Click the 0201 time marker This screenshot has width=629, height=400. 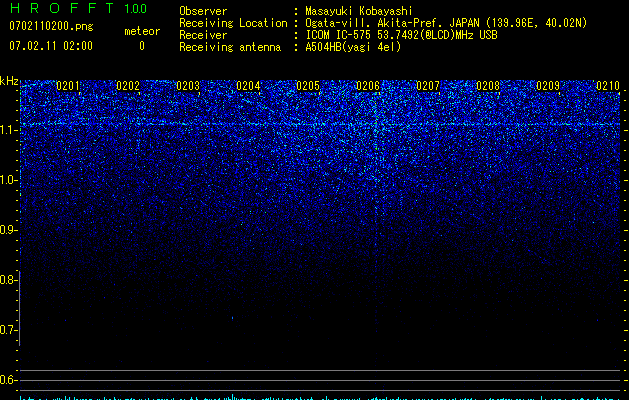[x=68, y=86]
